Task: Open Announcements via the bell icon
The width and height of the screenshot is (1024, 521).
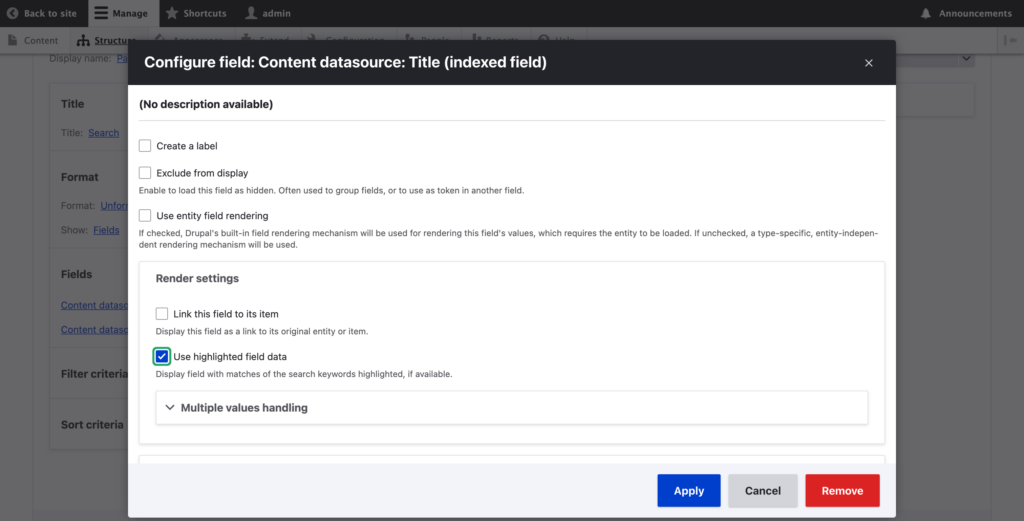Action: coord(926,13)
